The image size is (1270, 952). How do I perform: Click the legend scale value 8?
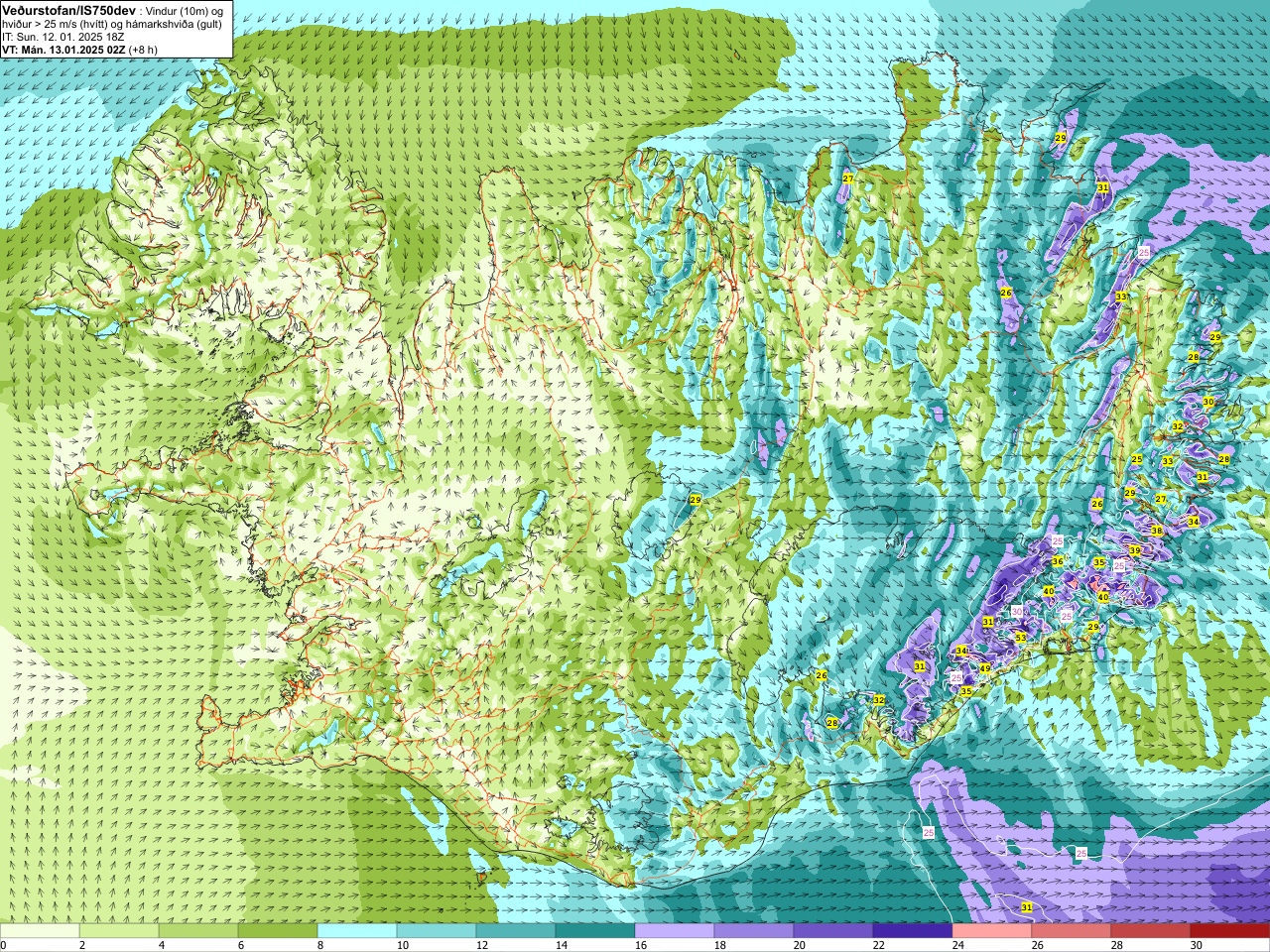click(322, 945)
